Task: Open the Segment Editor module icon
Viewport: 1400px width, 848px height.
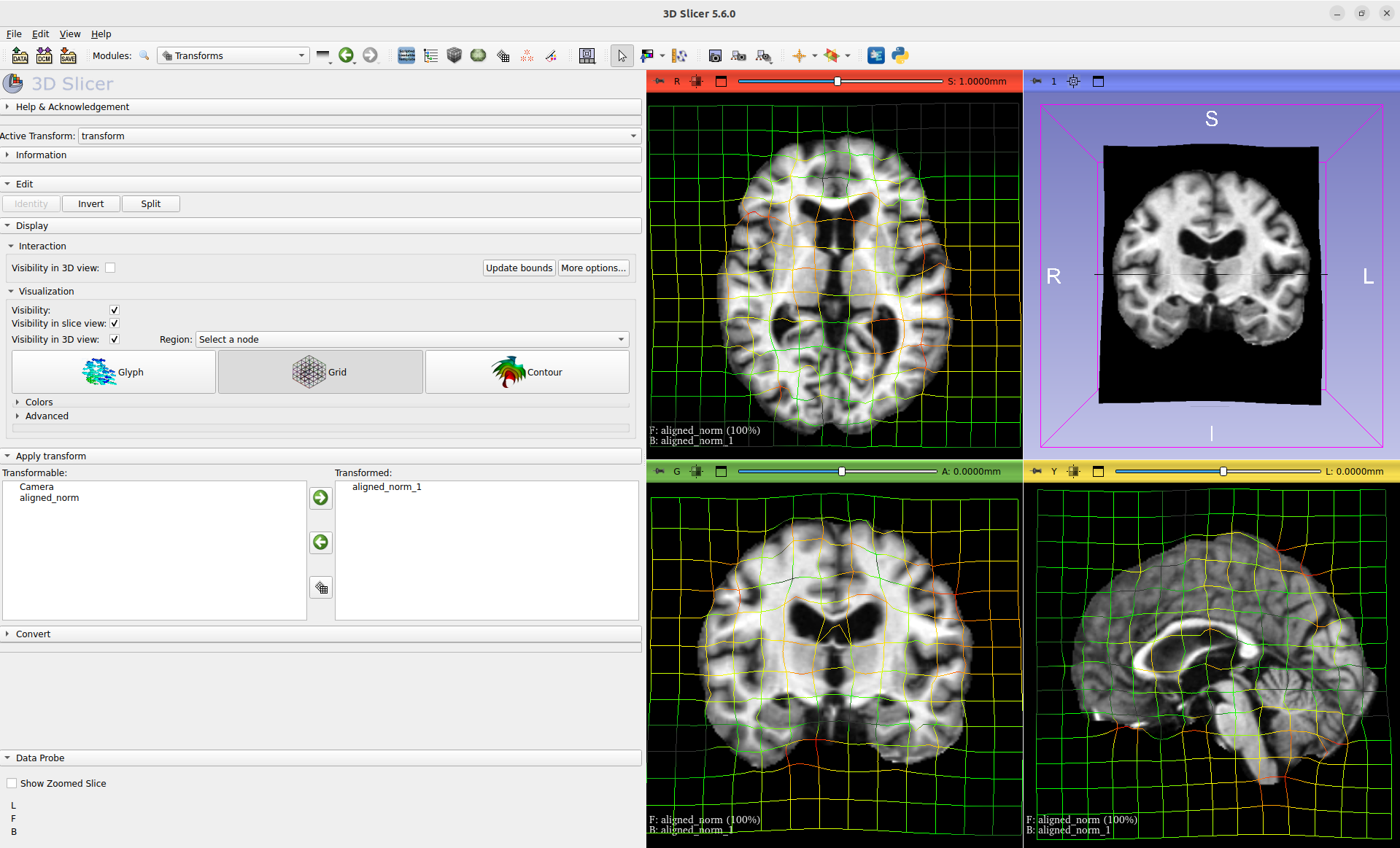Action: click(479, 55)
